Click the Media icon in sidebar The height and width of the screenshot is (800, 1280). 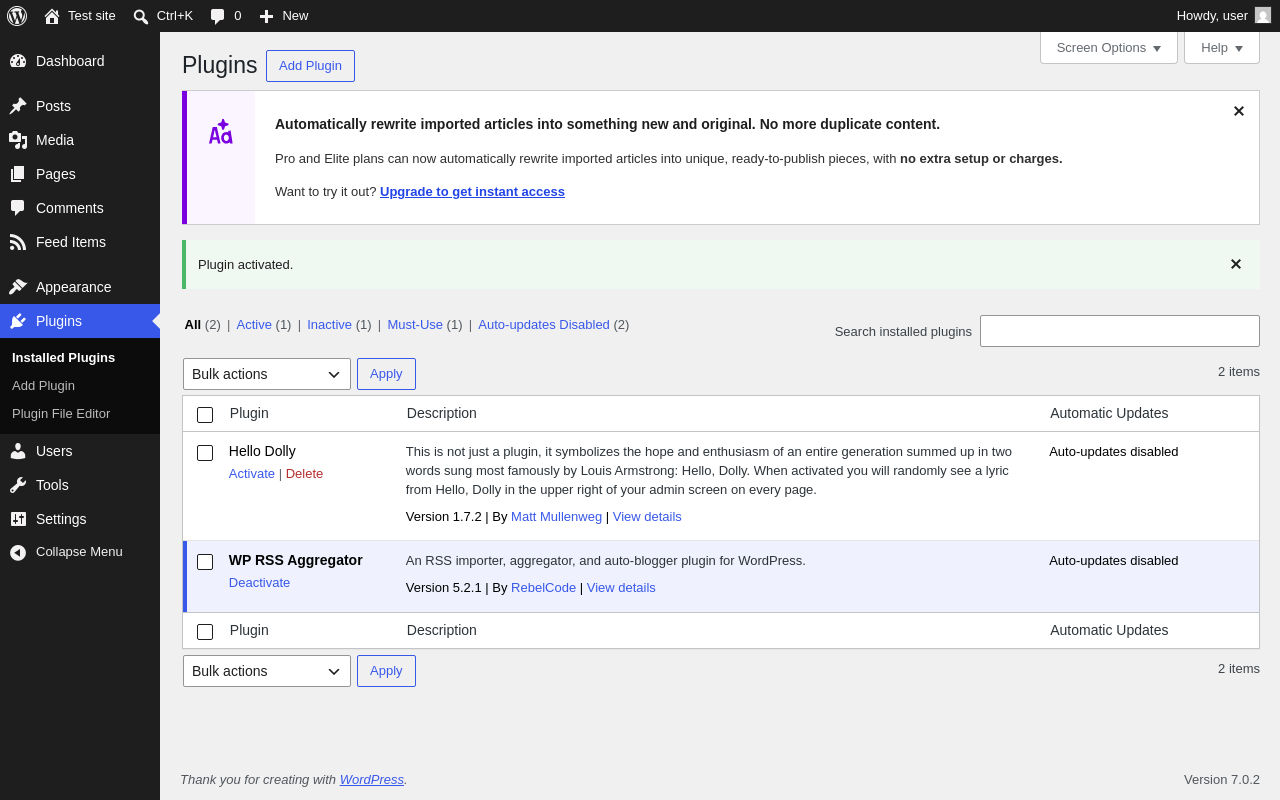tap(18, 140)
